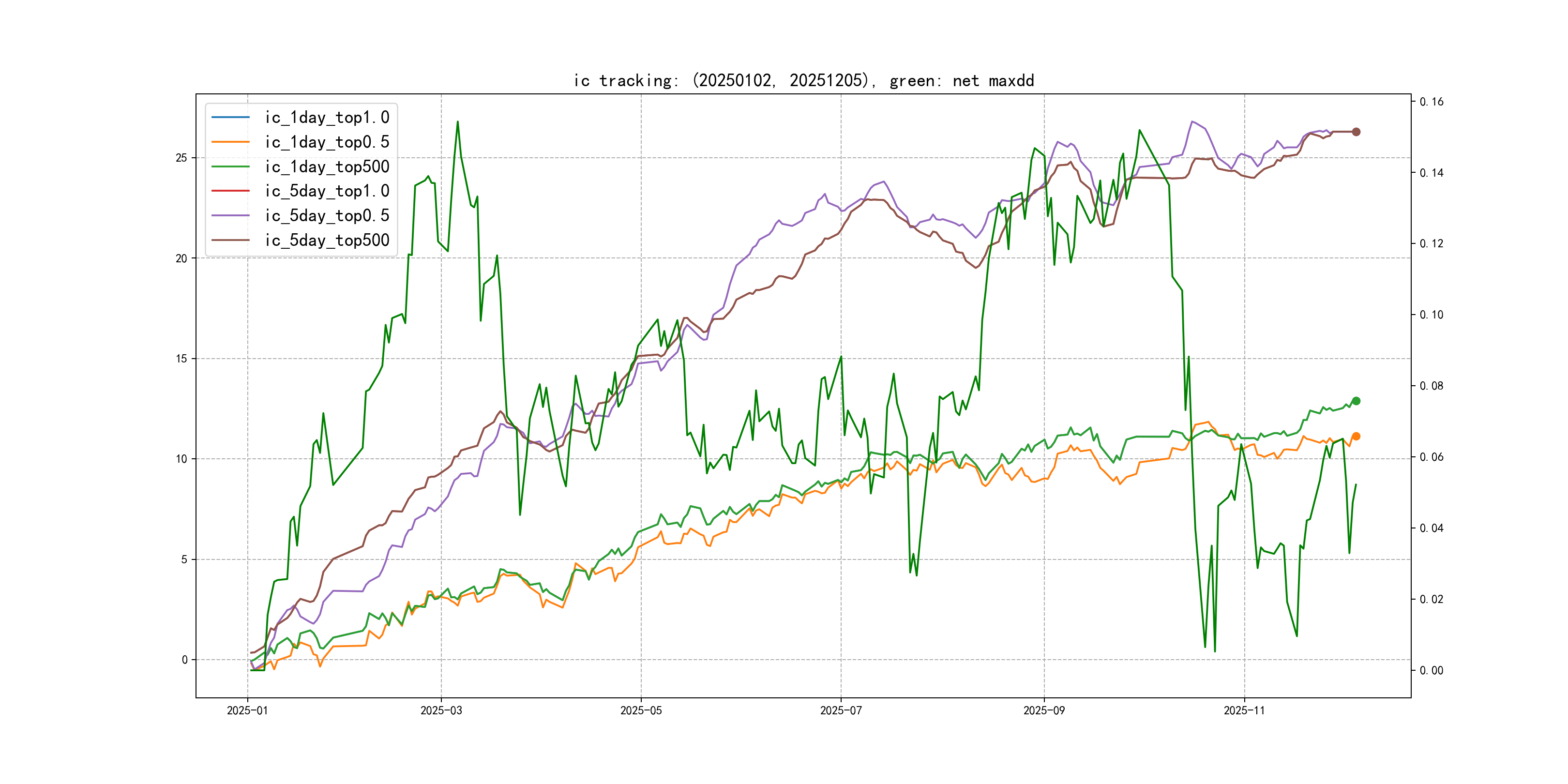Viewport: 1568px width, 784px height.
Task: Select the ic_5day_top0.5 legend entry text
Action: [x=327, y=215]
